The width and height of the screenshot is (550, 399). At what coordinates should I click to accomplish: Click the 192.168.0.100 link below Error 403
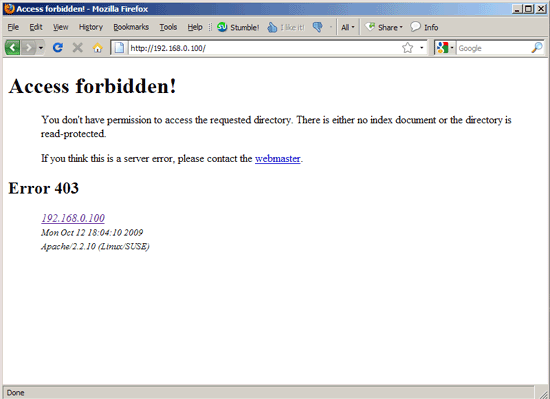[x=73, y=218]
